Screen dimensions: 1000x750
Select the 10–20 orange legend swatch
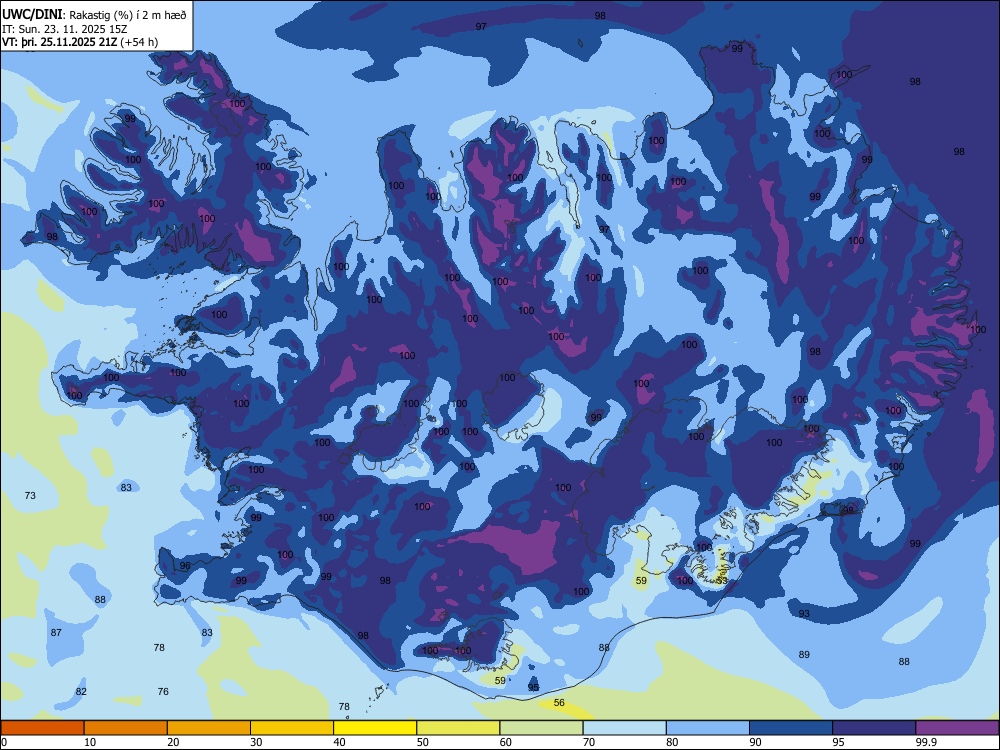pyautogui.click(x=126, y=728)
